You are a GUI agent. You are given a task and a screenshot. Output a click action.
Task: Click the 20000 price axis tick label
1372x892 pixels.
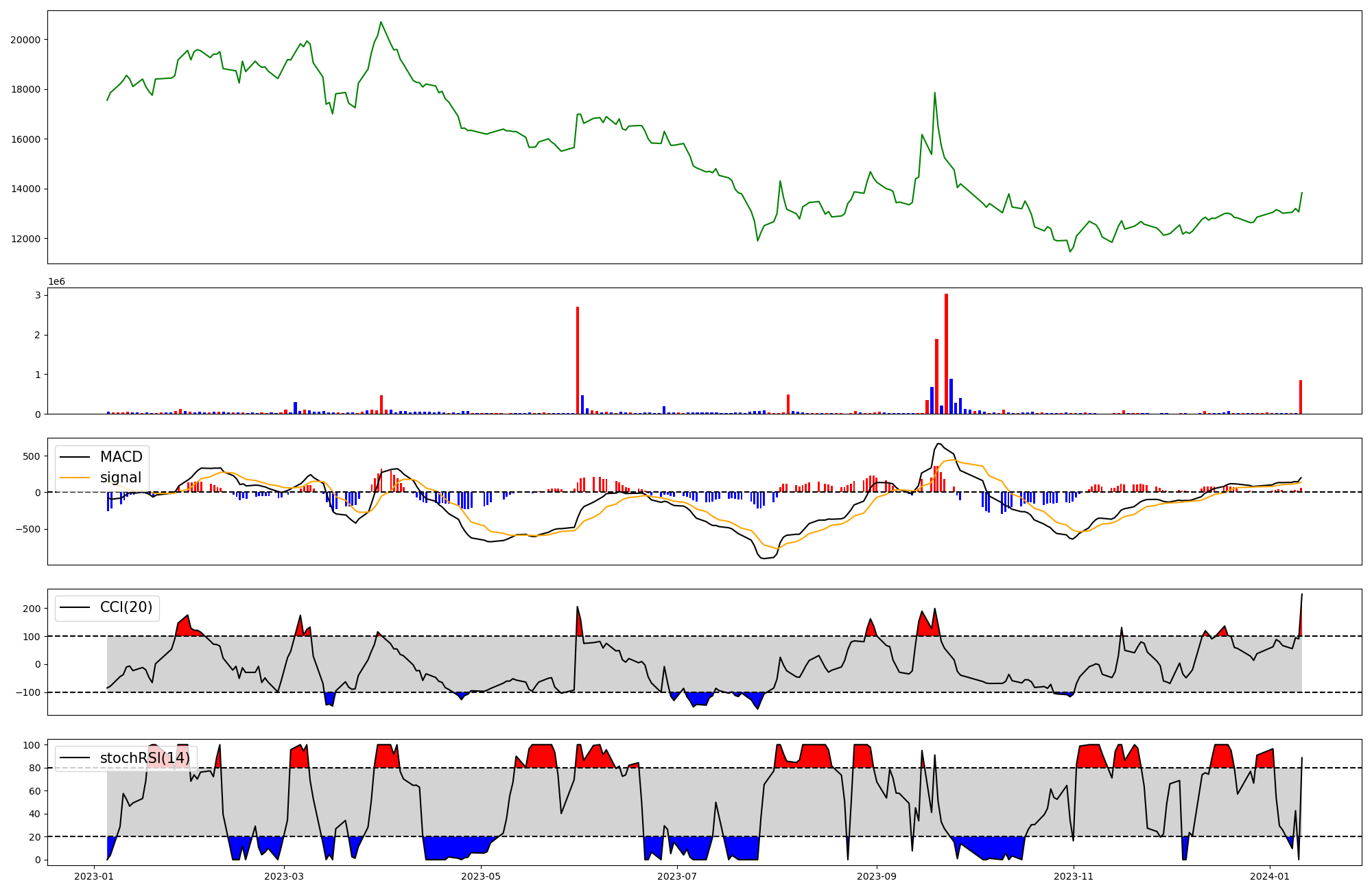pos(25,40)
